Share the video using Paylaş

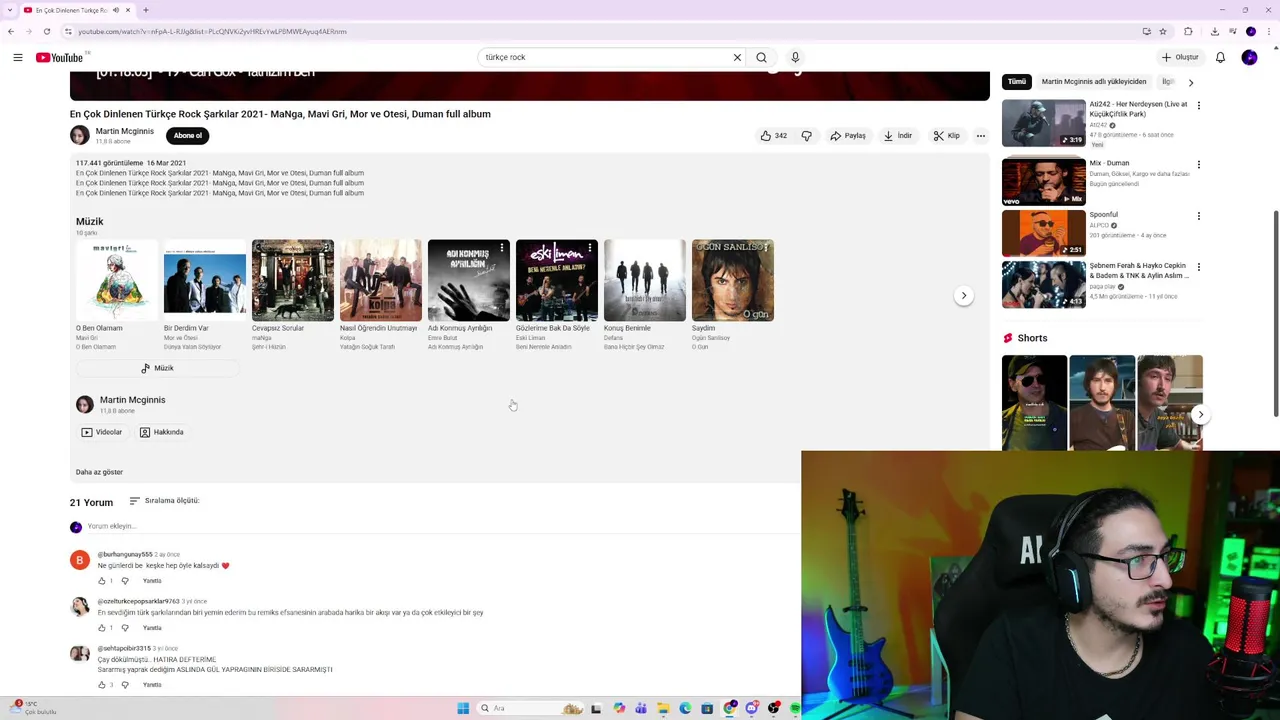click(848, 136)
